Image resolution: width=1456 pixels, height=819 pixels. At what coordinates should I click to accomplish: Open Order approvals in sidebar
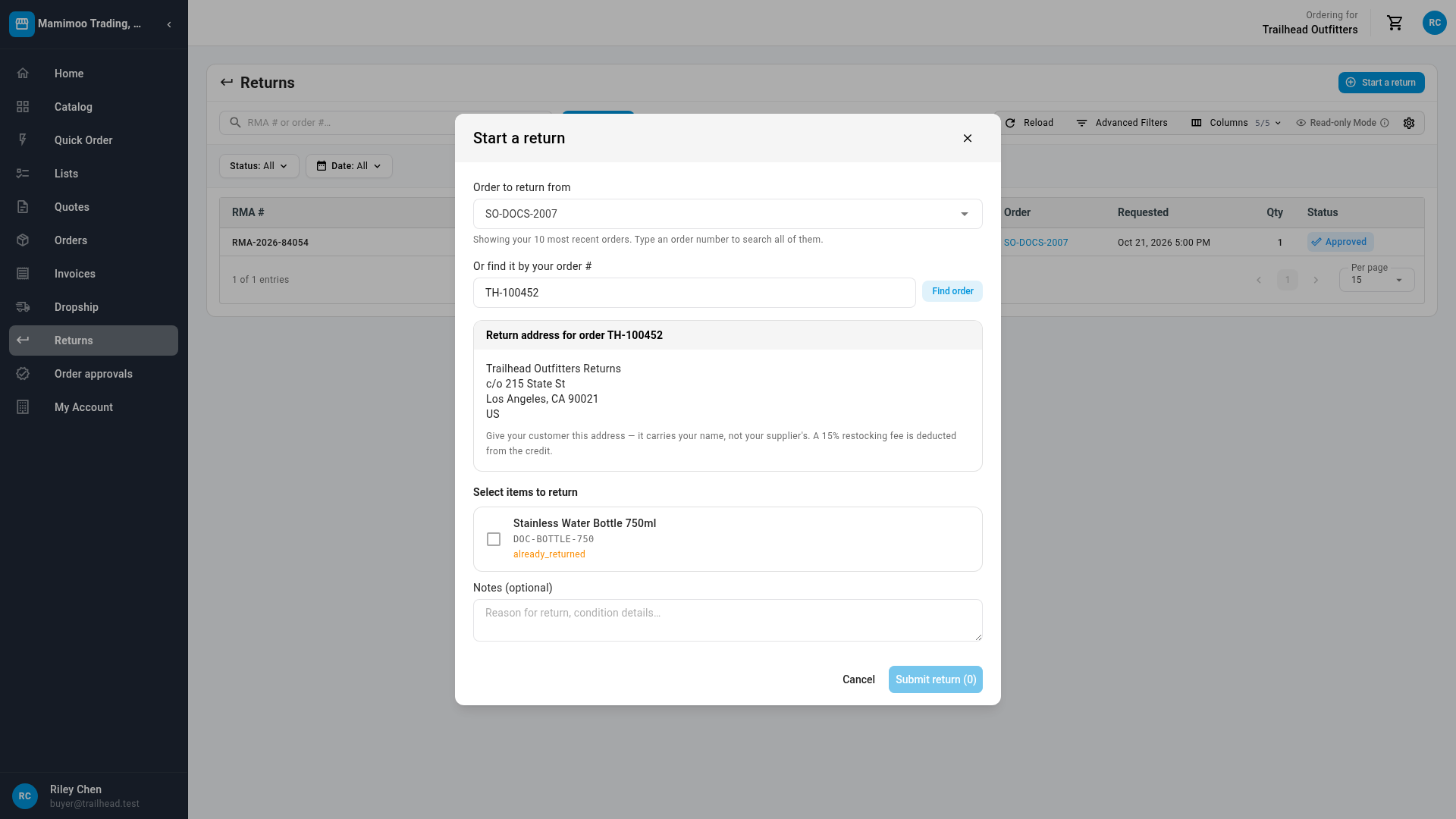(x=94, y=374)
